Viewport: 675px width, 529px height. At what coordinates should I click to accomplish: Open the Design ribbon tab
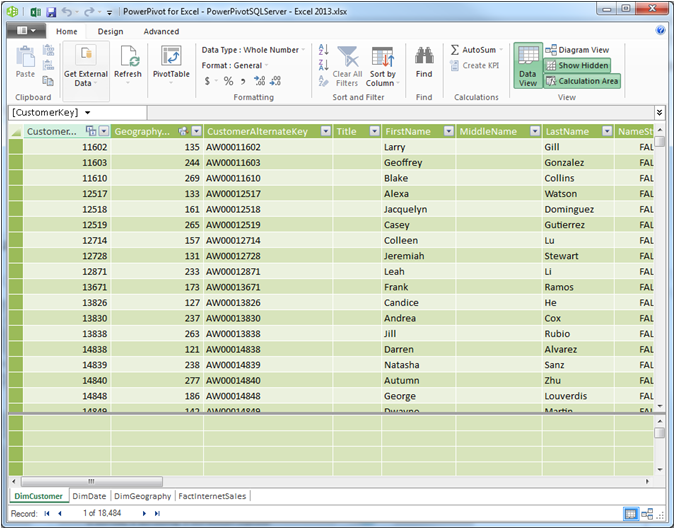coord(110,31)
